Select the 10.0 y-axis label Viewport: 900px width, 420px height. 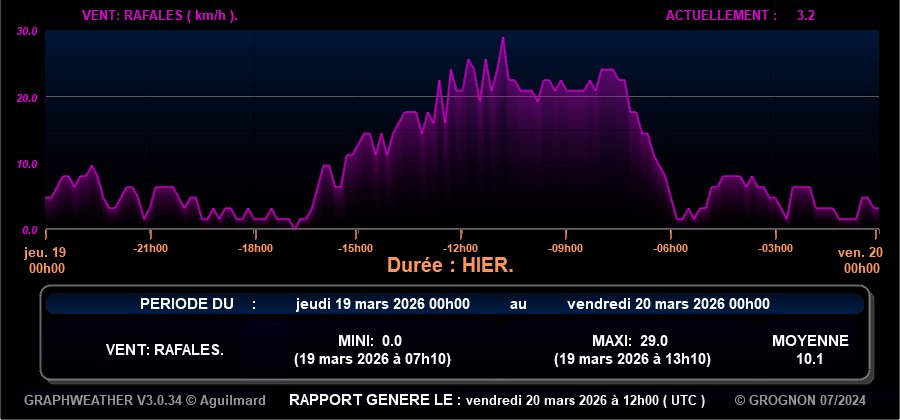[x=27, y=164]
